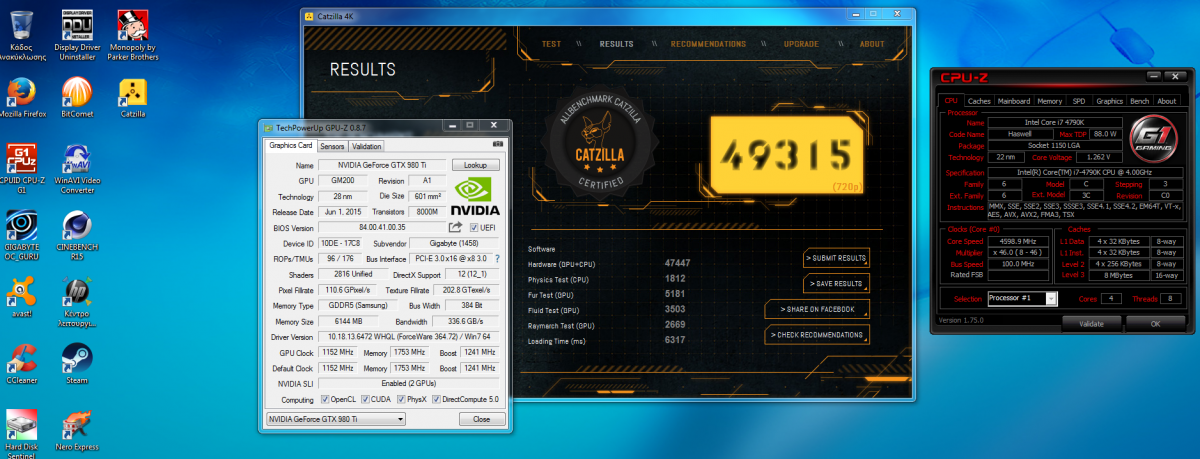Click the OK button in CPU-Z

tap(1155, 323)
